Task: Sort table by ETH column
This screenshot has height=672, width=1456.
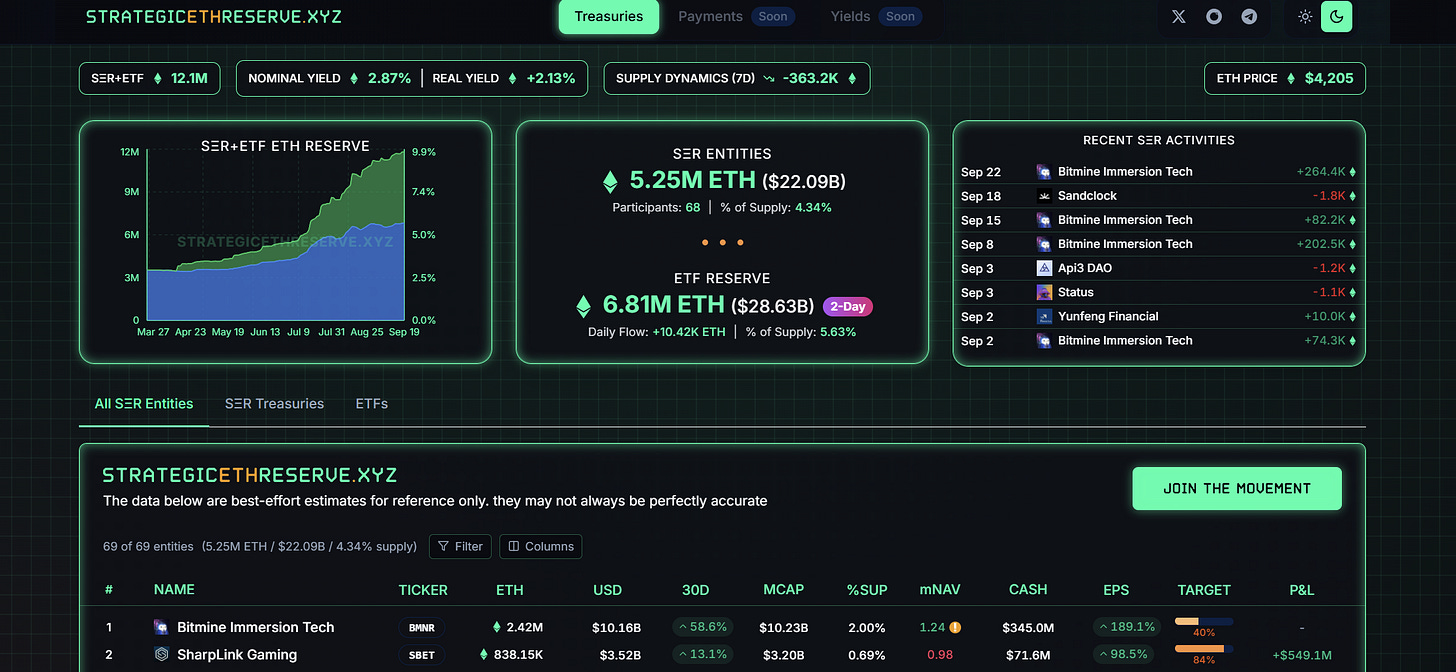Action: pos(510,589)
